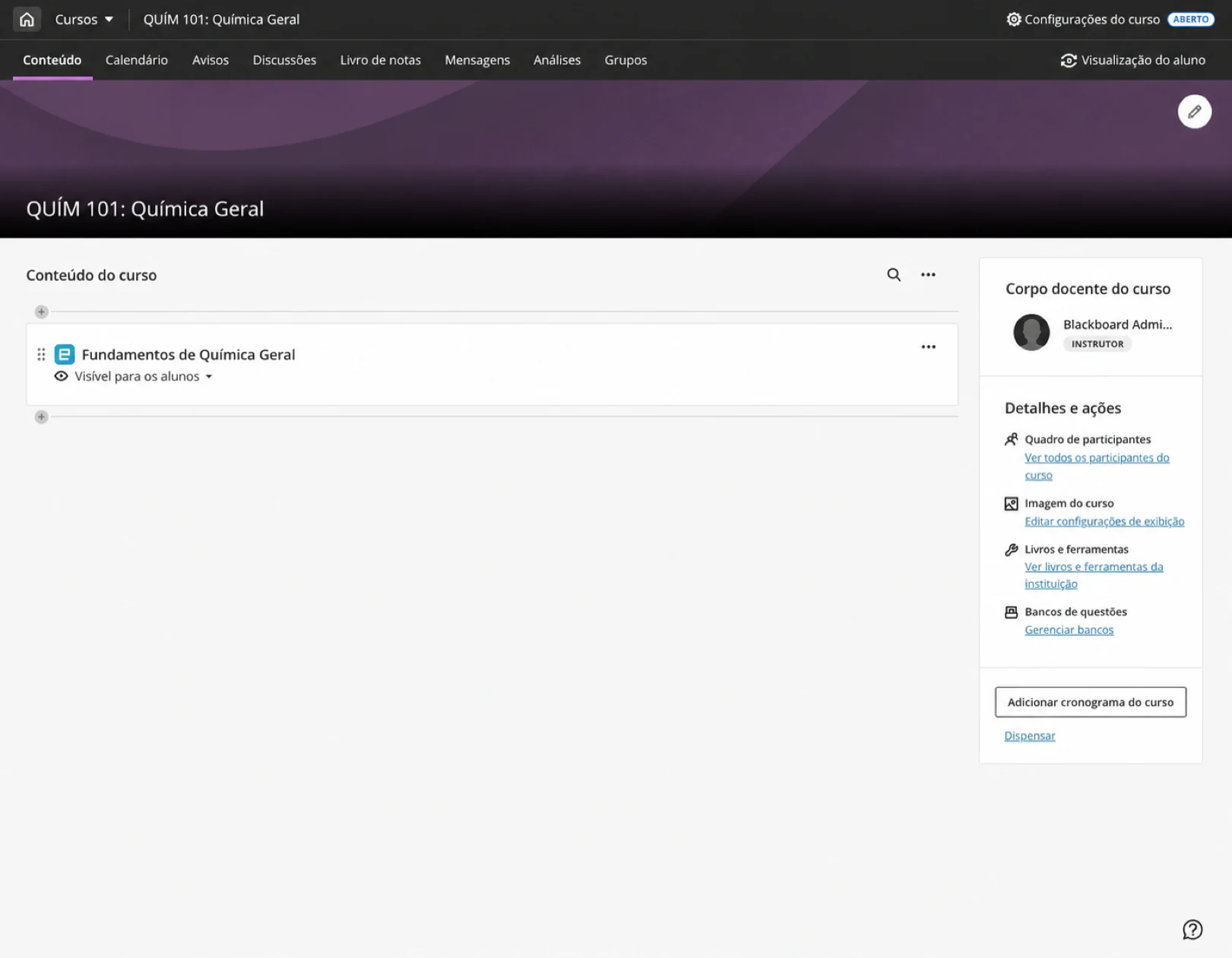This screenshot has width=1232, height=958.
Task: Open the Grupos tab
Action: pos(626,60)
